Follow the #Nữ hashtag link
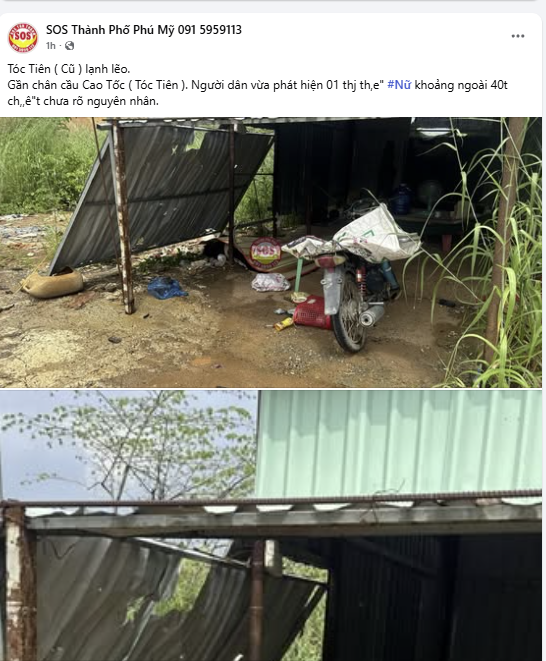Screen dimensions: 546x661 399,85
